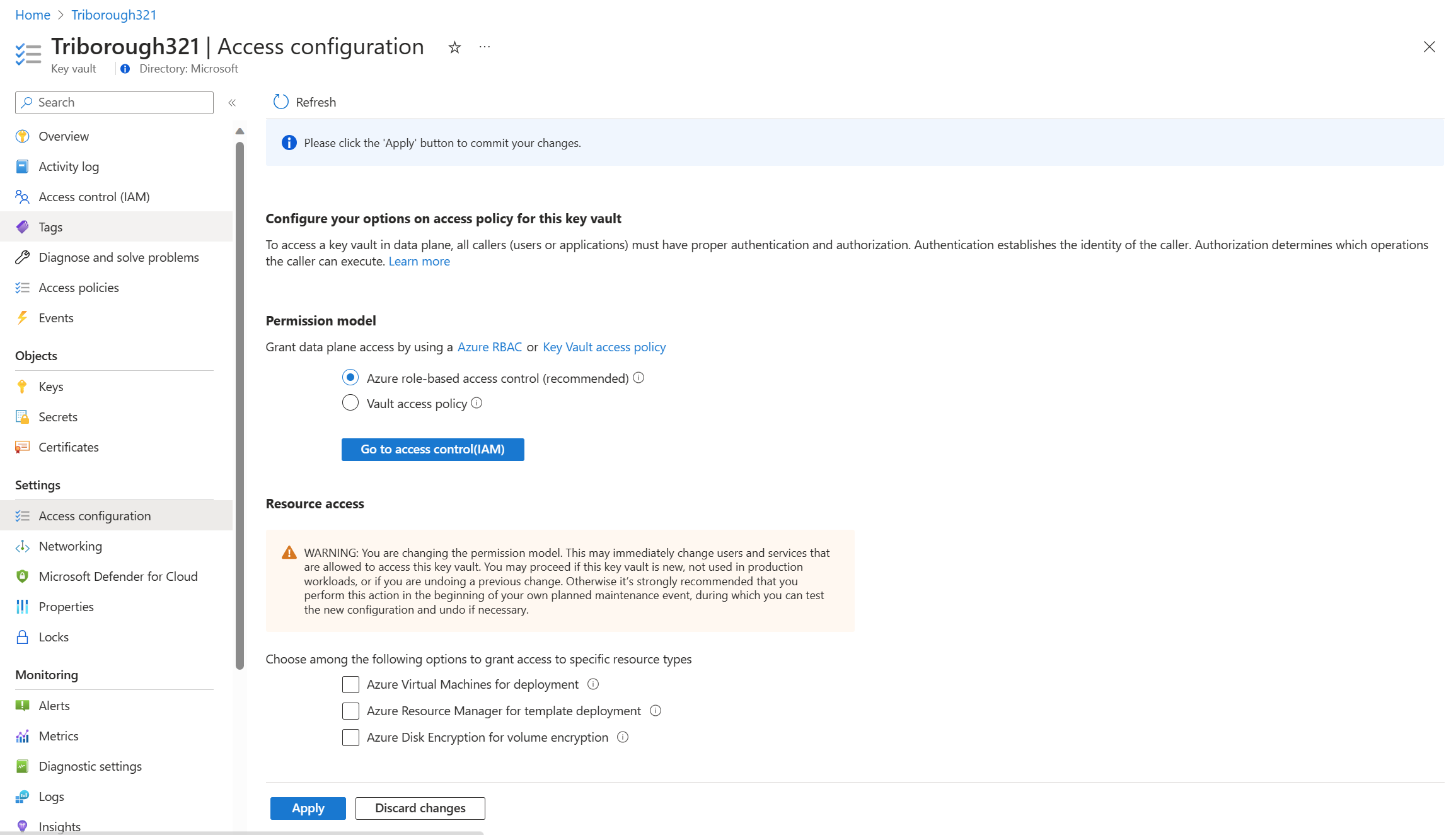Click the Keys icon in Objects section
The image size is (1456, 835).
point(22,385)
